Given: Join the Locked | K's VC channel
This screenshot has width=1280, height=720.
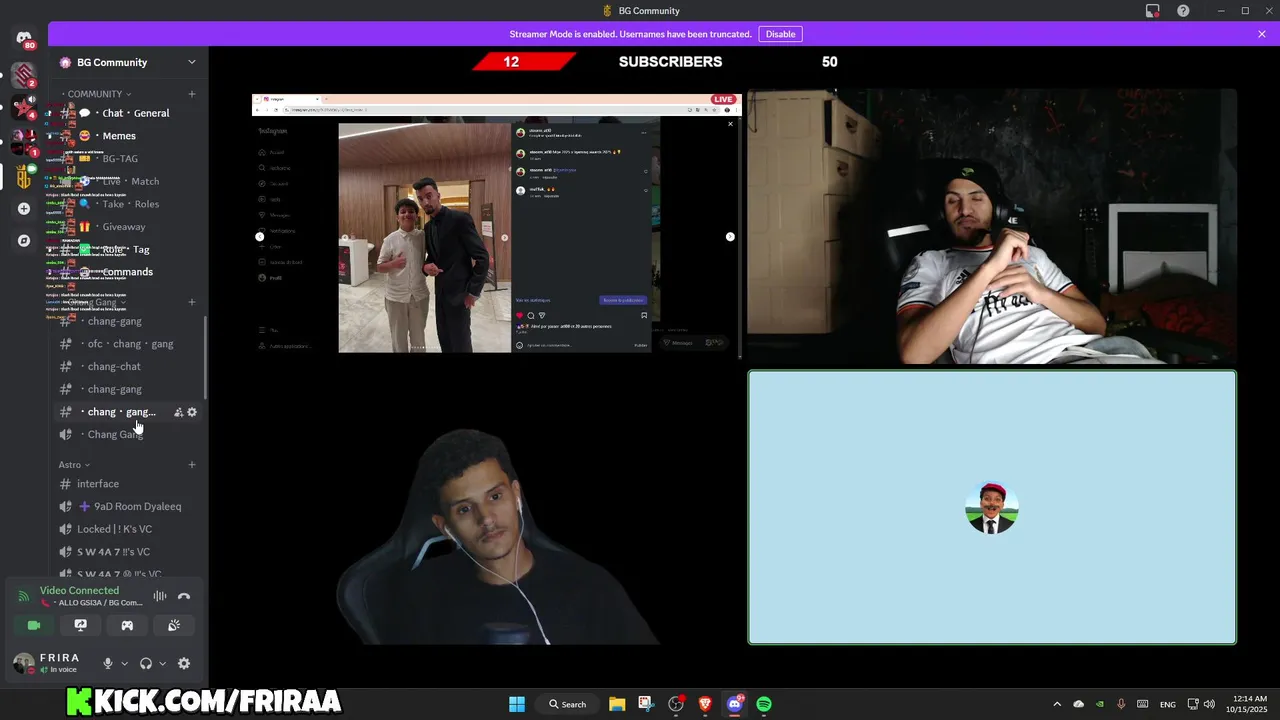Looking at the screenshot, I should point(128,529).
